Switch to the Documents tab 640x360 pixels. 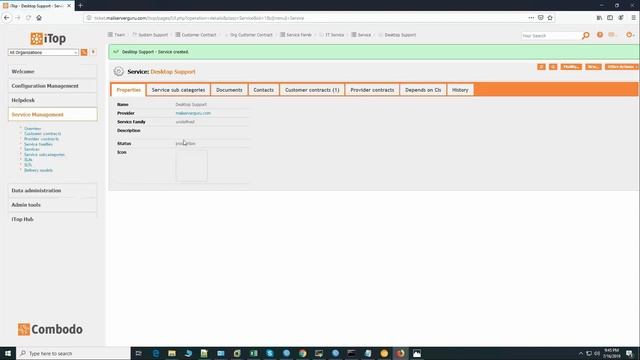click(229, 90)
